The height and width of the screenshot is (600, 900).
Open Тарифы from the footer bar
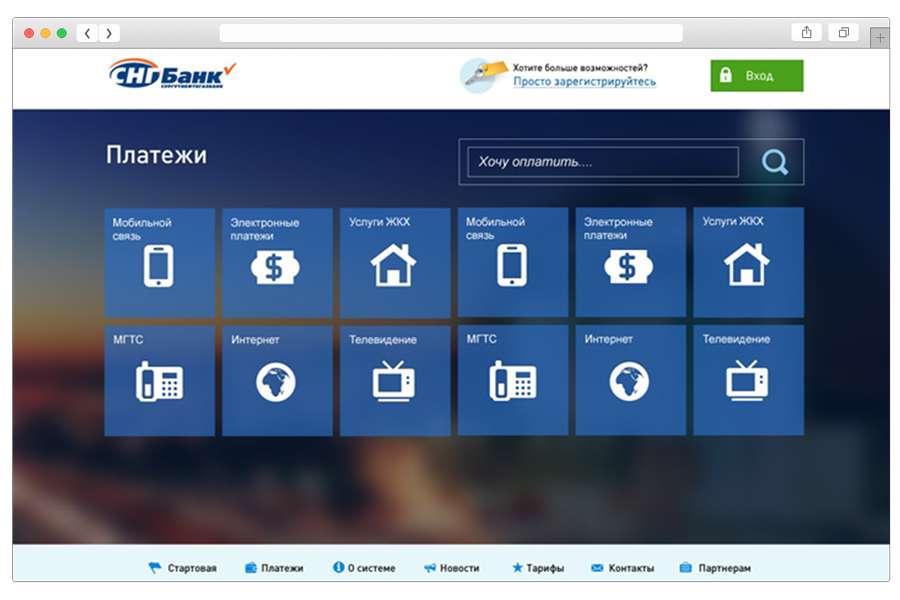pos(538,568)
